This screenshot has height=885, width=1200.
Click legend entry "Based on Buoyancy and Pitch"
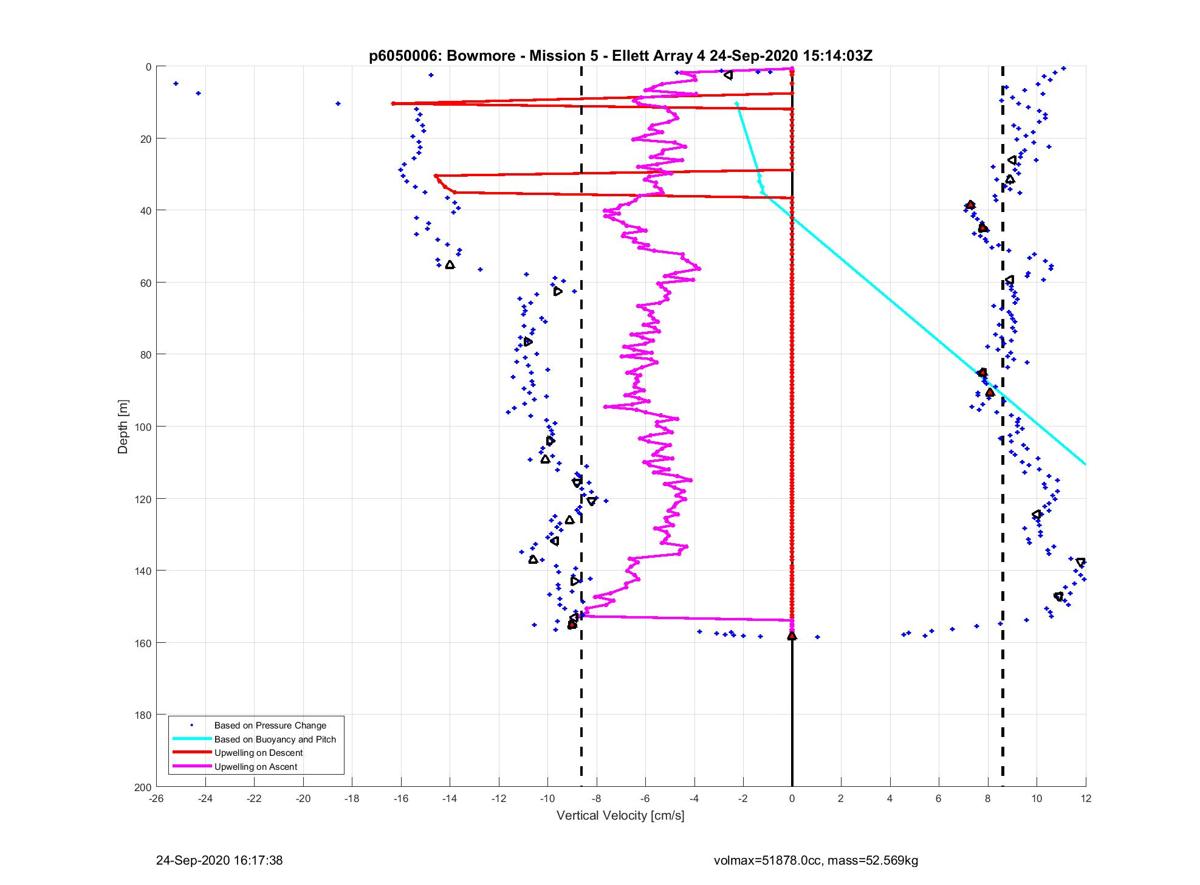[x=276, y=739]
